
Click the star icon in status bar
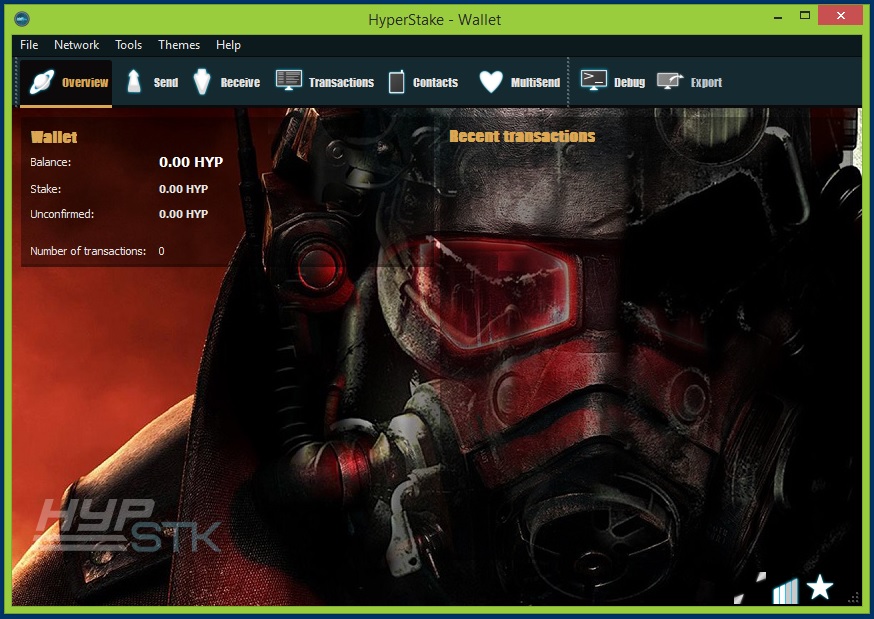click(x=819, y=587)
